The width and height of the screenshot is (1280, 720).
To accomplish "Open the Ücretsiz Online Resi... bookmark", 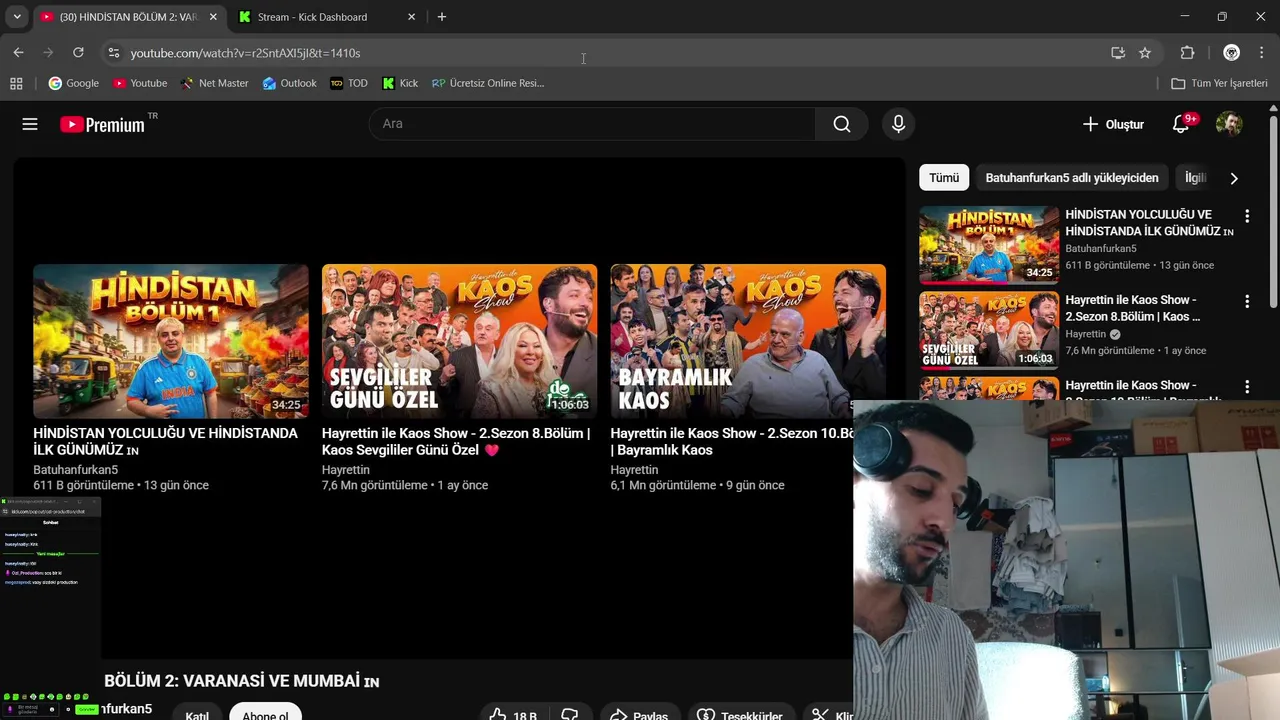I will click(488, 83).
